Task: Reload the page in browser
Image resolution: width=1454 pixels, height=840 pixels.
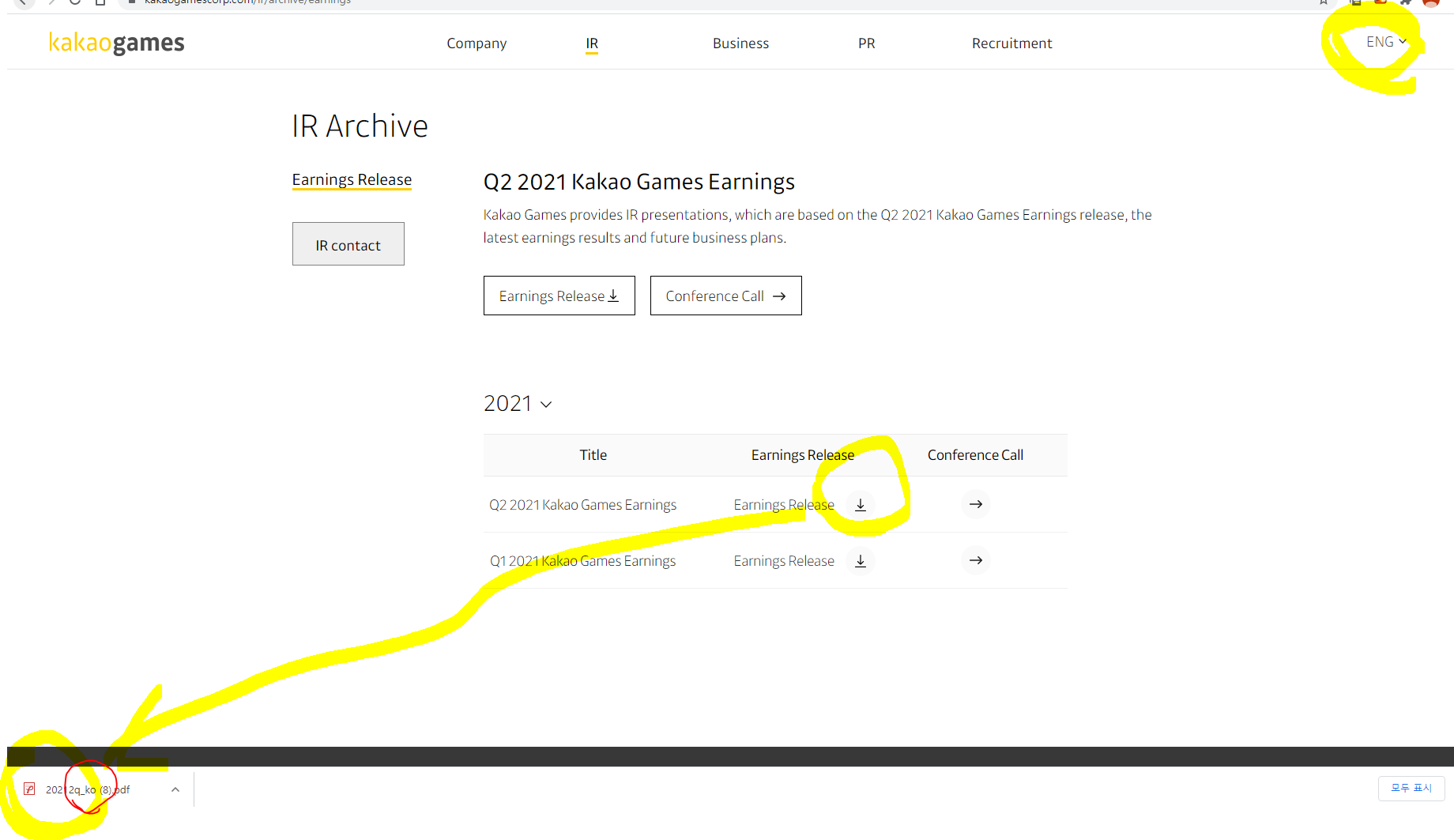Action: (74, 2)
